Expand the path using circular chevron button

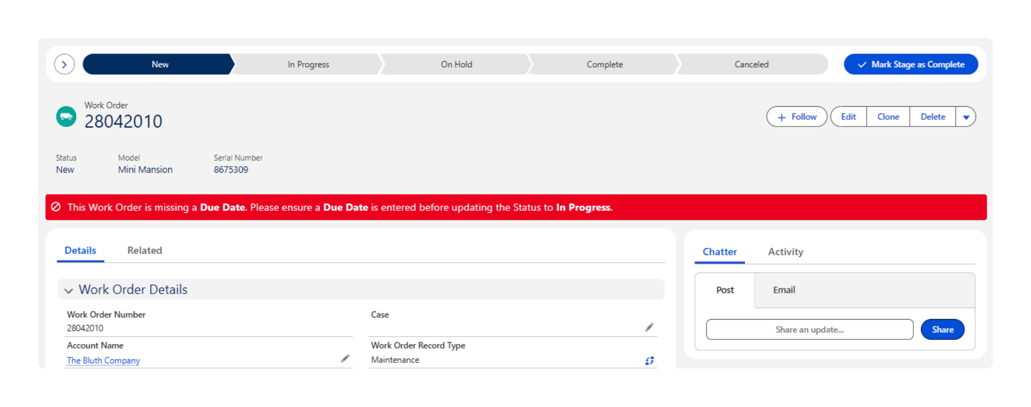tap(64, 64)
